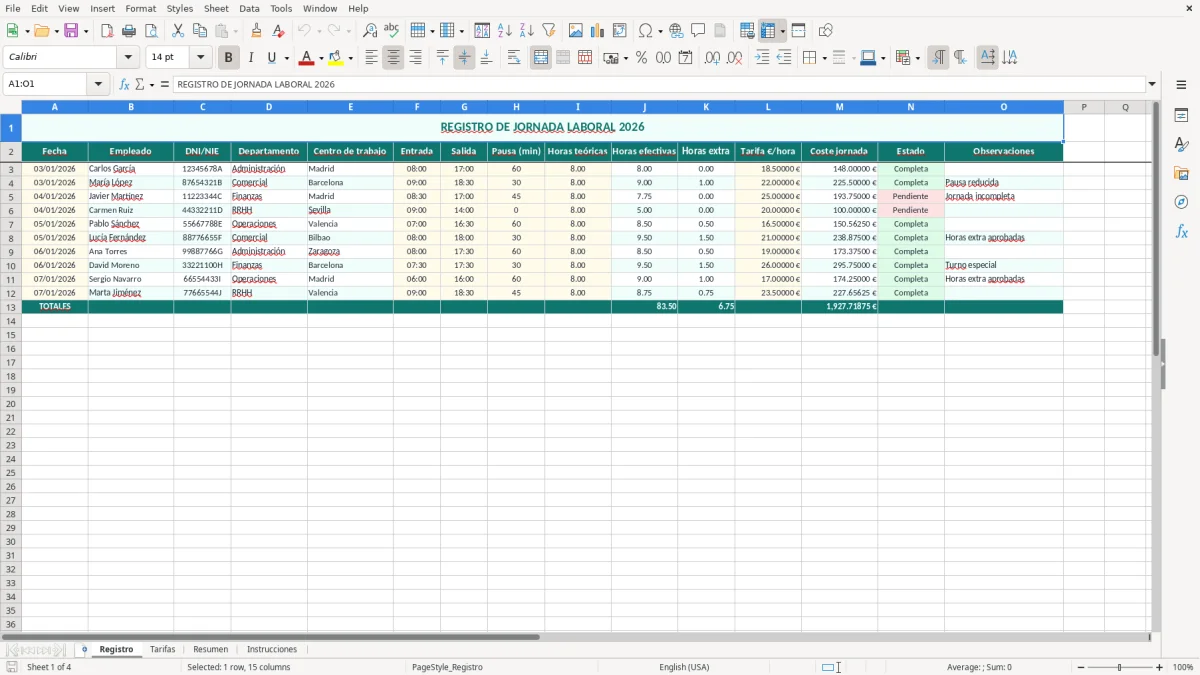This screenshot has width=1200, height=675.
Task: Adjust the zoom slider handle
Action: coord(1120,667)
